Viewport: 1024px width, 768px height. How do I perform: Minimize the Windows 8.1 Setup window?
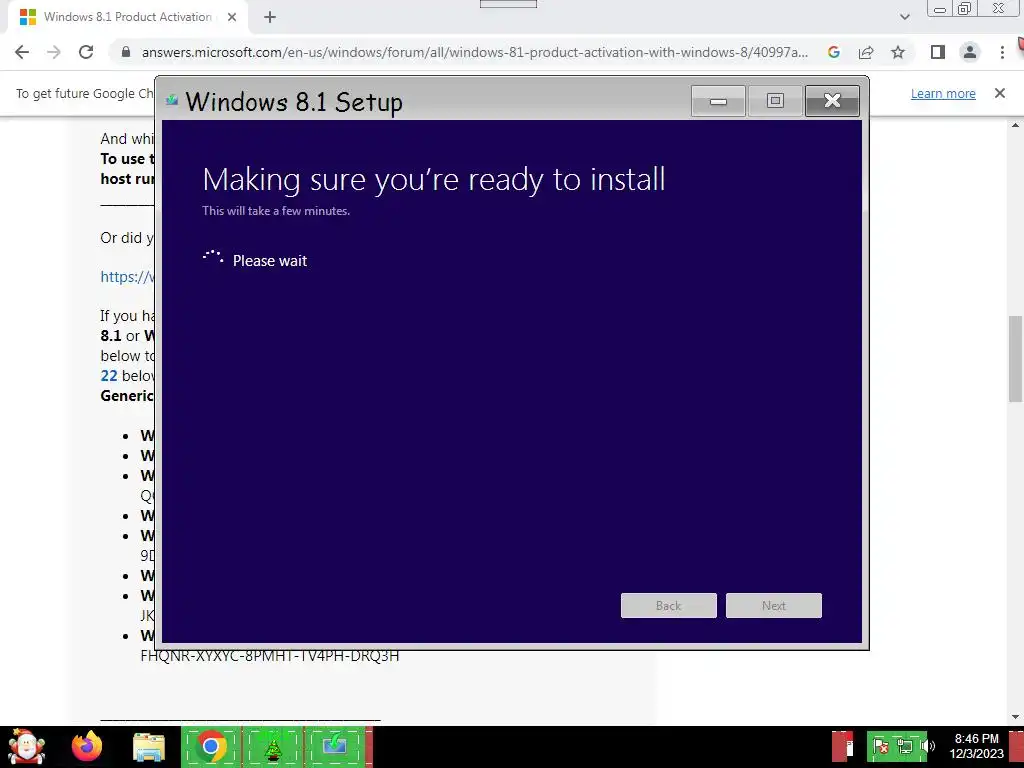click(x=718, y=101)
